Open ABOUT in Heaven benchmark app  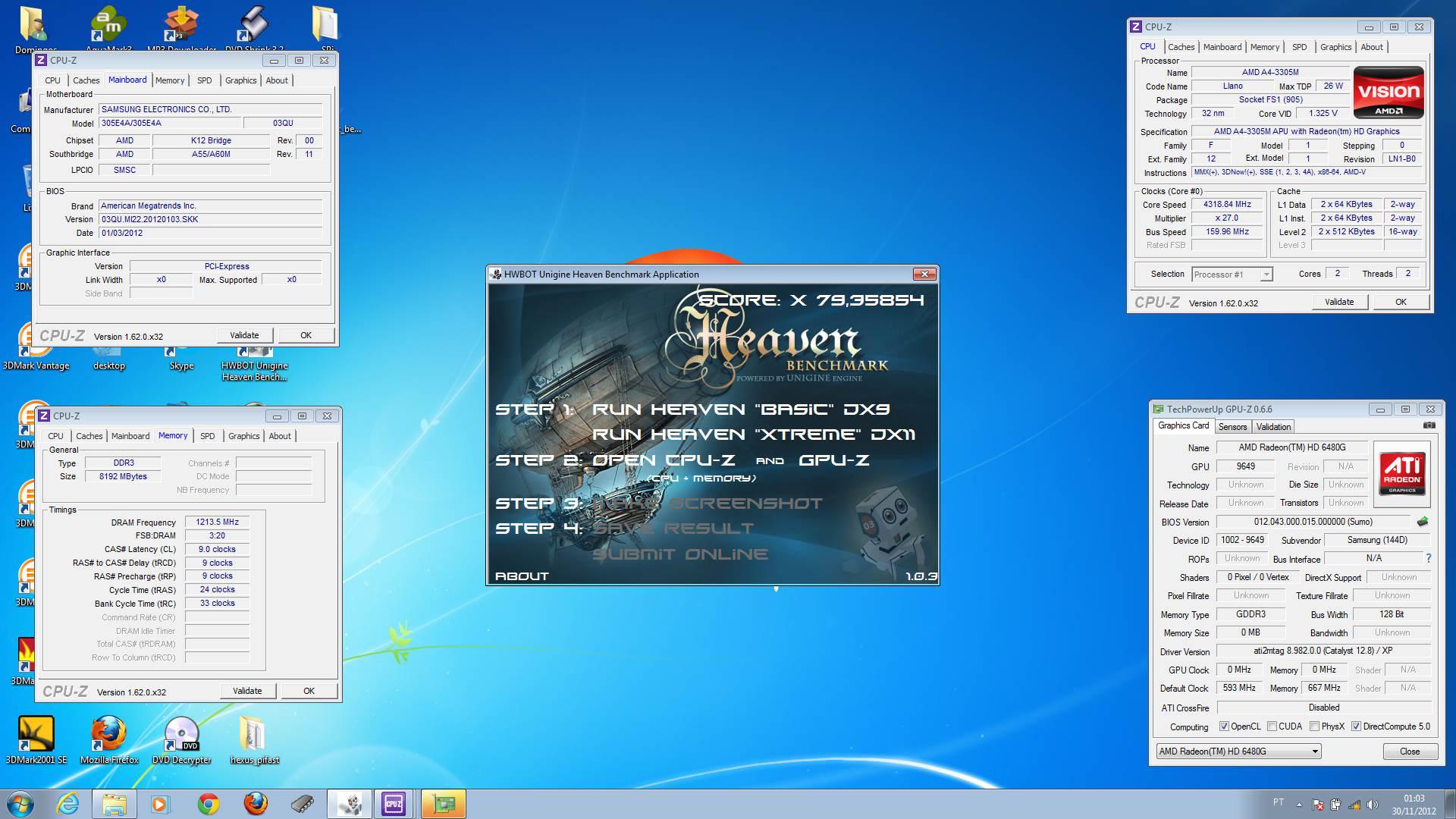pyautogui.click(x=522, y=576)
